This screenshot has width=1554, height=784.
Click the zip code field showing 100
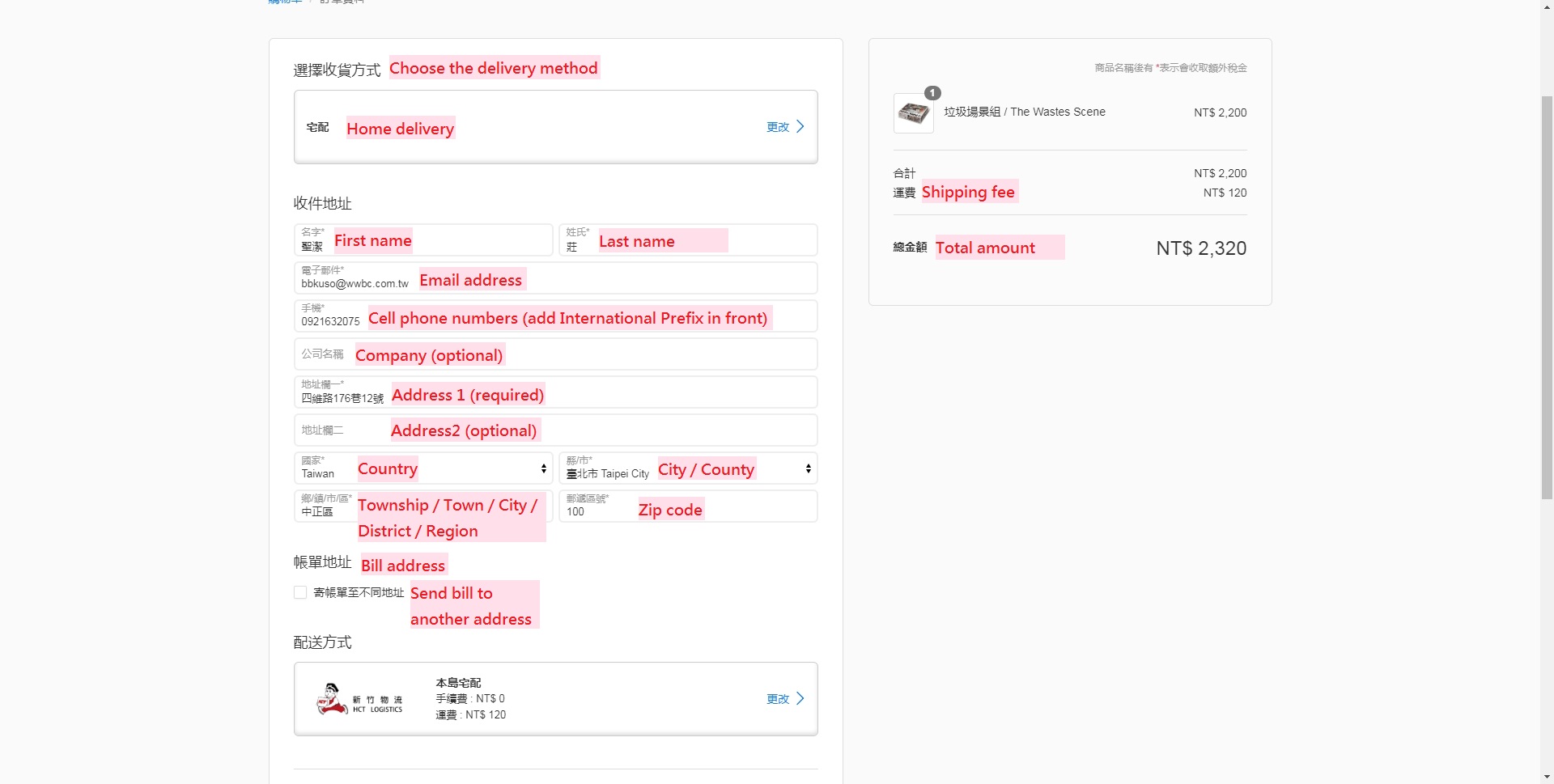pos(688,506)
